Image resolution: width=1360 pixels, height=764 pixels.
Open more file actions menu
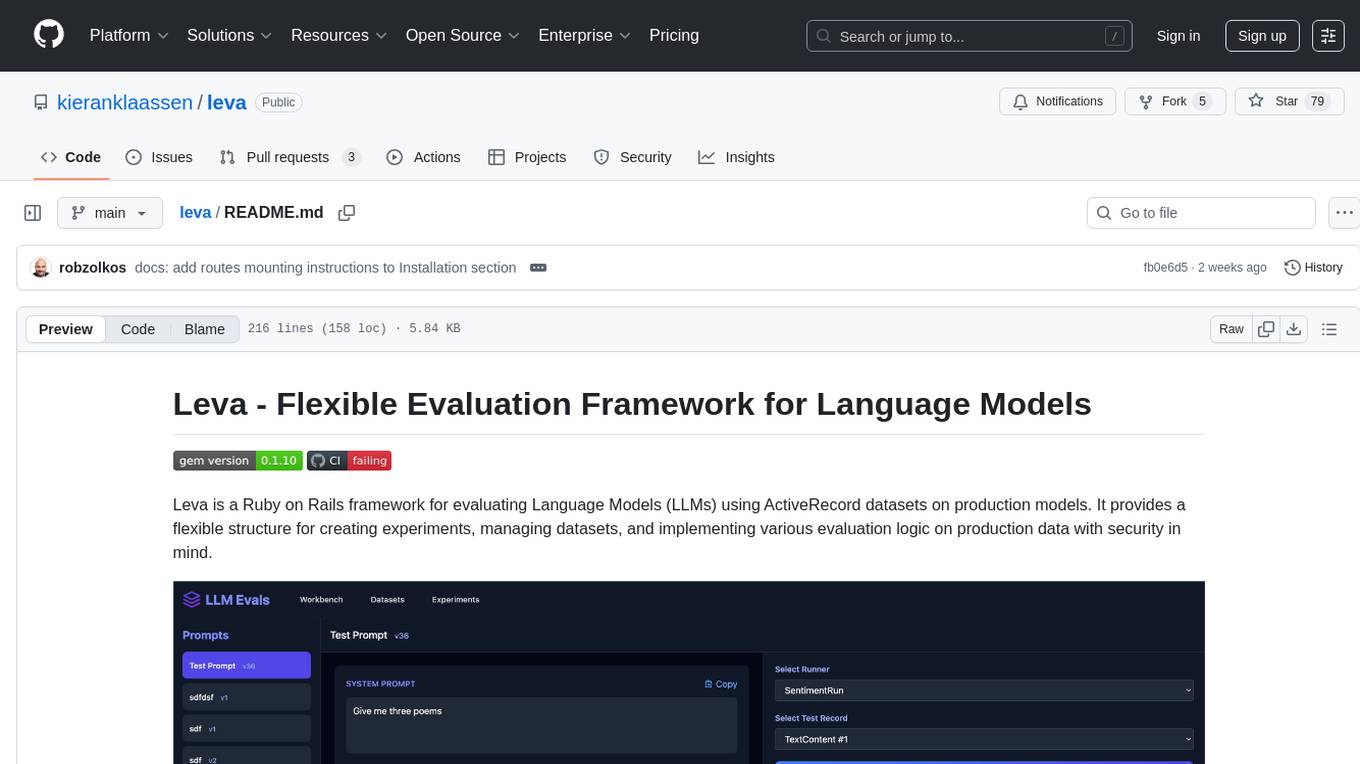(1345, 213)
